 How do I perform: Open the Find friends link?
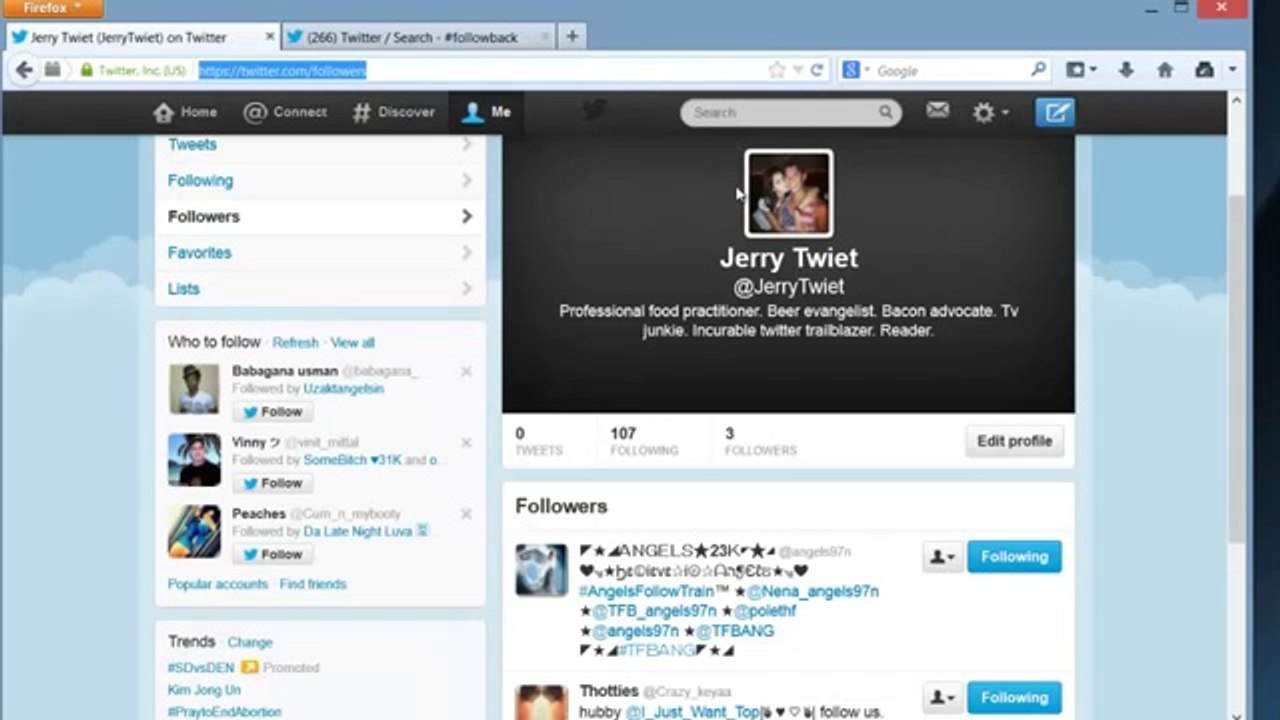click(x=313, y=584)
